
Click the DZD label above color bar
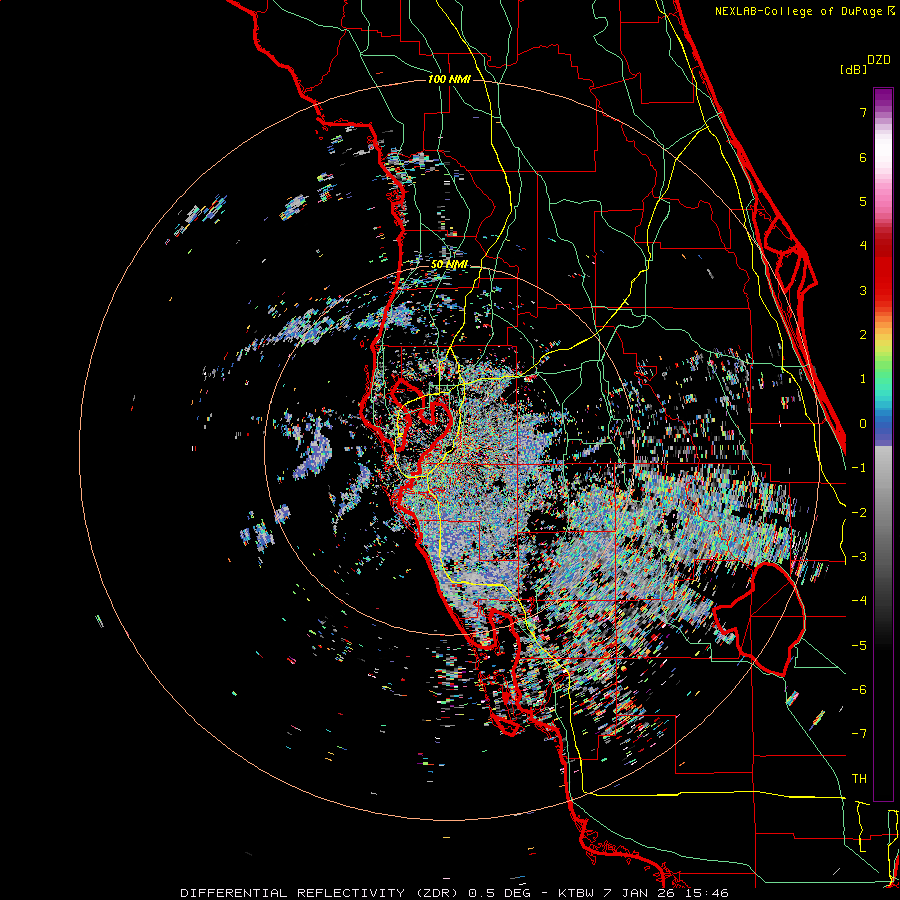pyautogui.click(x=879, y=60)
